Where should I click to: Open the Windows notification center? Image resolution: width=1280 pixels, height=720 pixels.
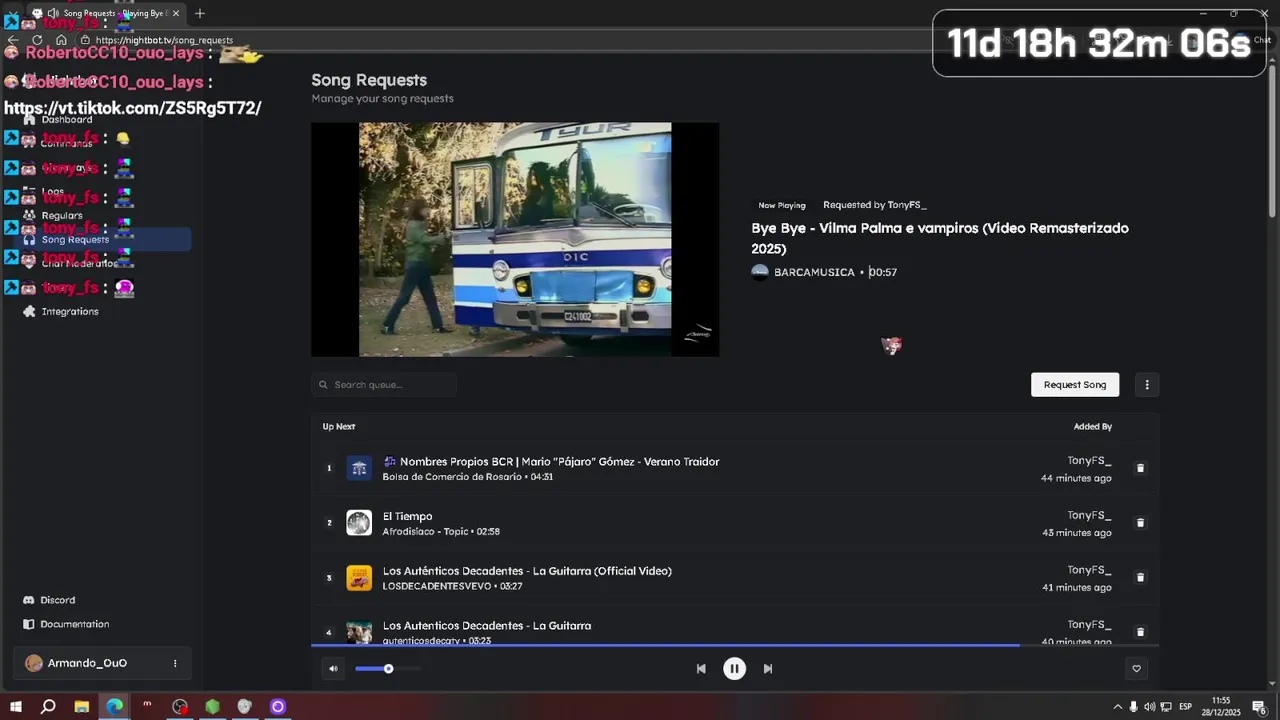click(x=1259, y=707)
